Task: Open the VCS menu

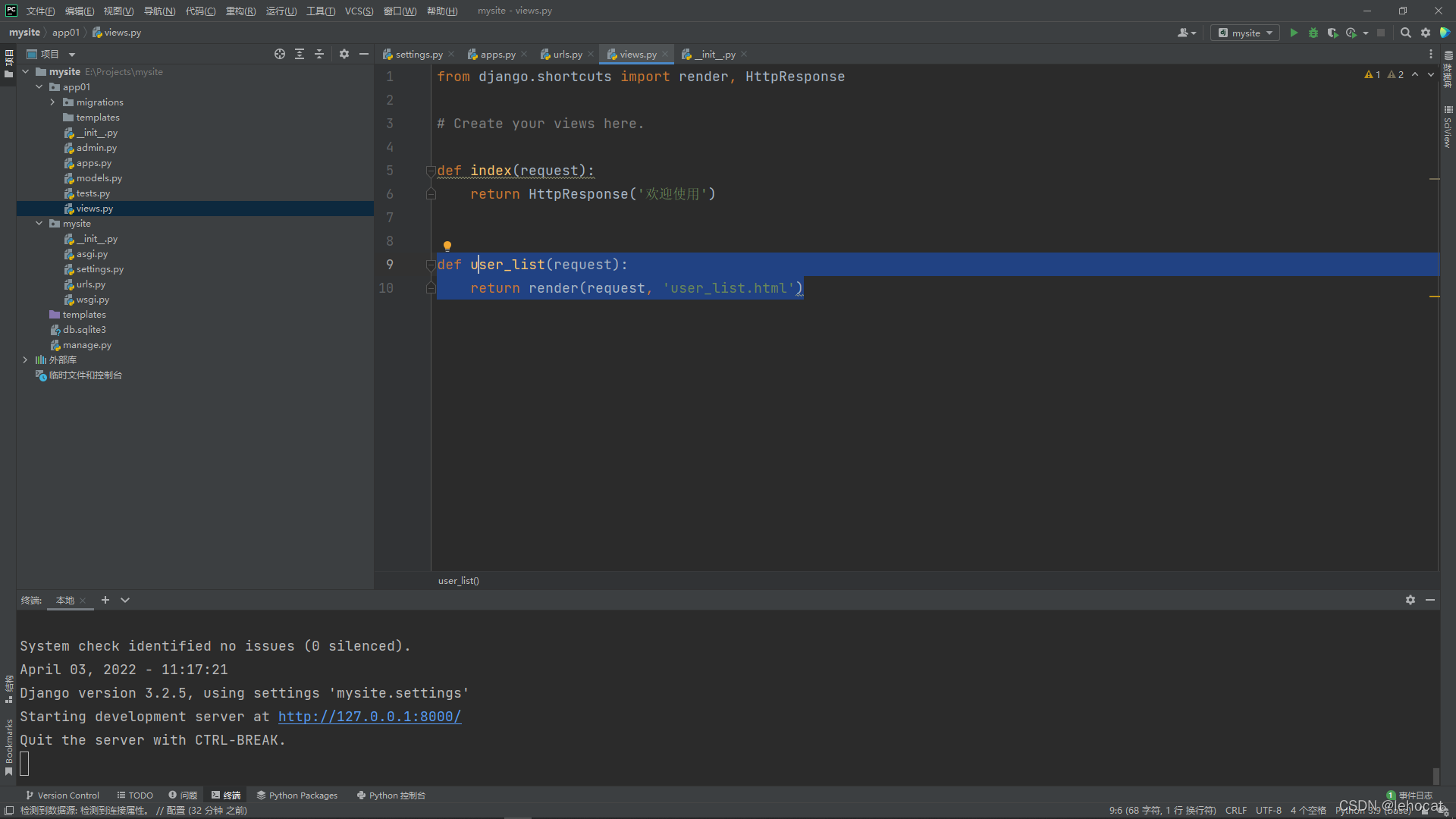Action: [x=359, y=11]
